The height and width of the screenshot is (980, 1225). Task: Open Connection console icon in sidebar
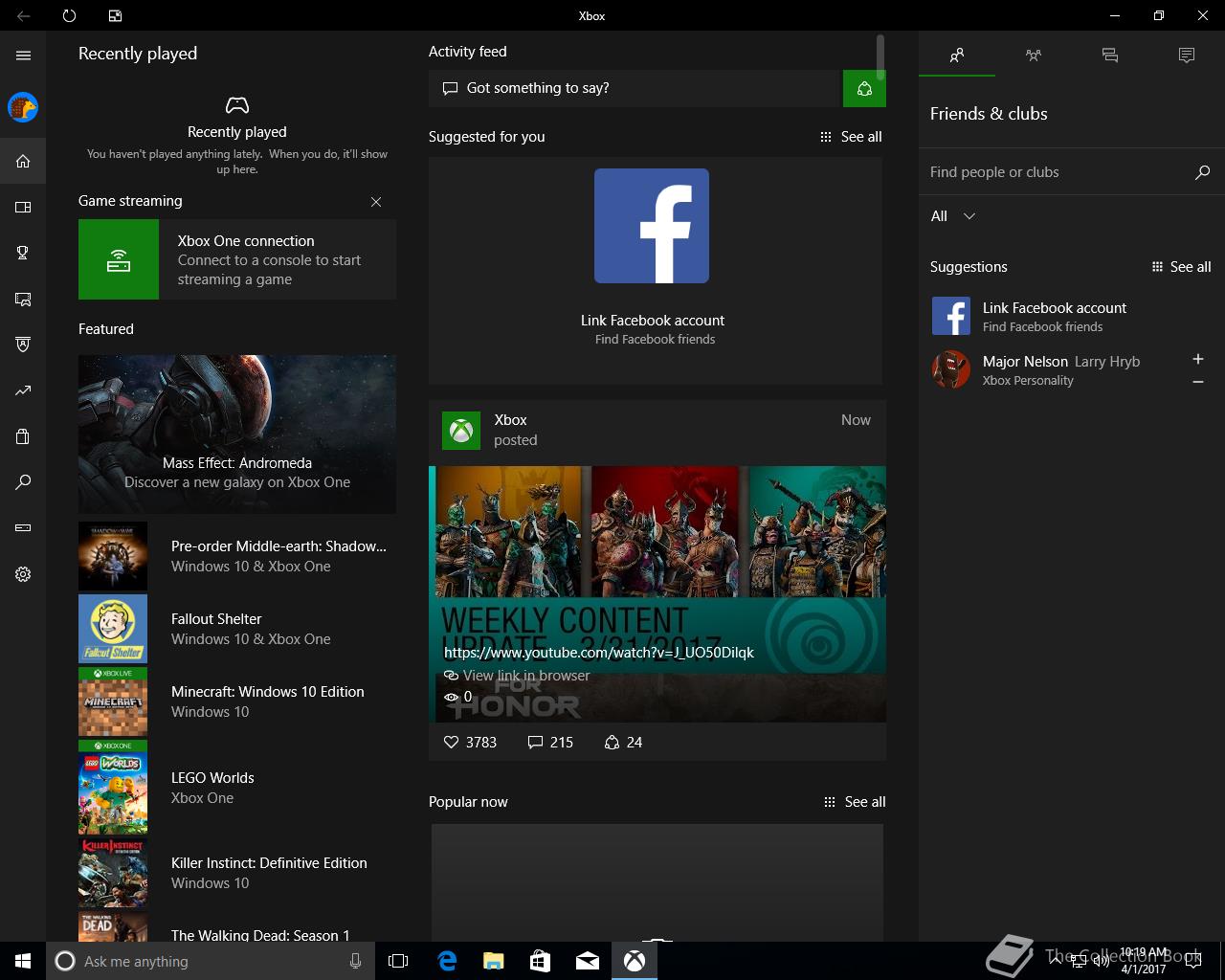23,527
